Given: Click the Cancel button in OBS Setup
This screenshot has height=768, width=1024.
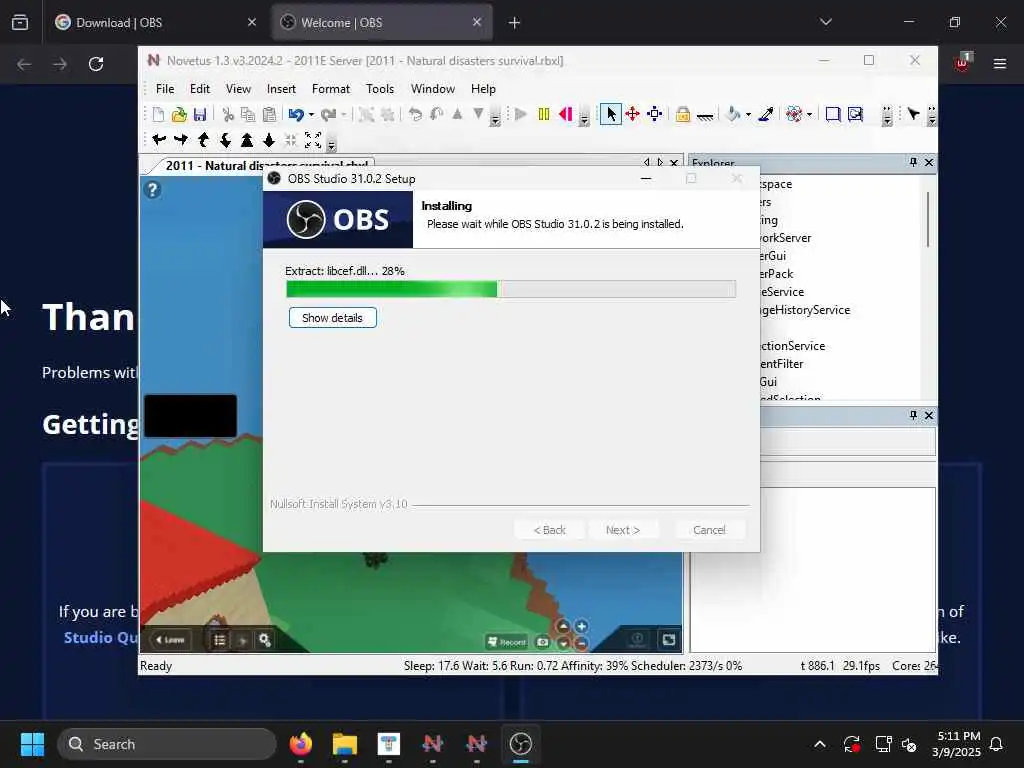Looking at the screenshot, I should pos(709,530).
